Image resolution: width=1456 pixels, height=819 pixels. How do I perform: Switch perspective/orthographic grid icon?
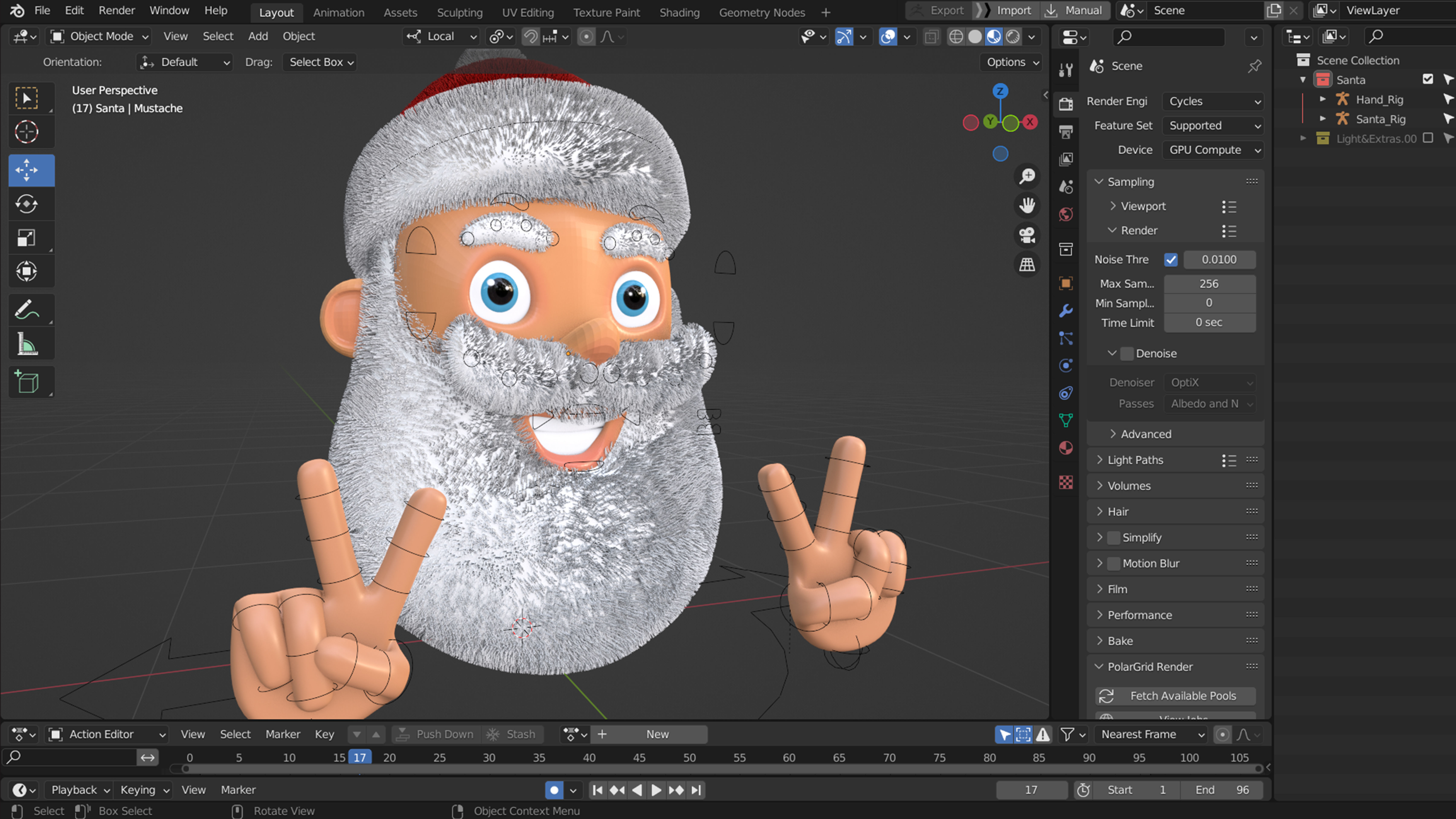coord(1027,264)
